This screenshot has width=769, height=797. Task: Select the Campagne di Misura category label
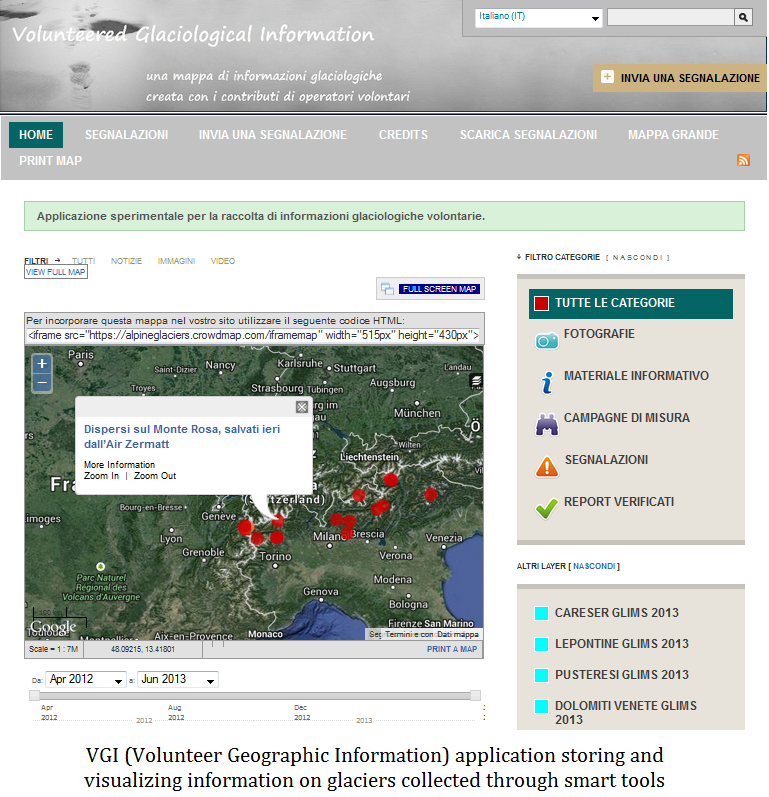[627, 418]
